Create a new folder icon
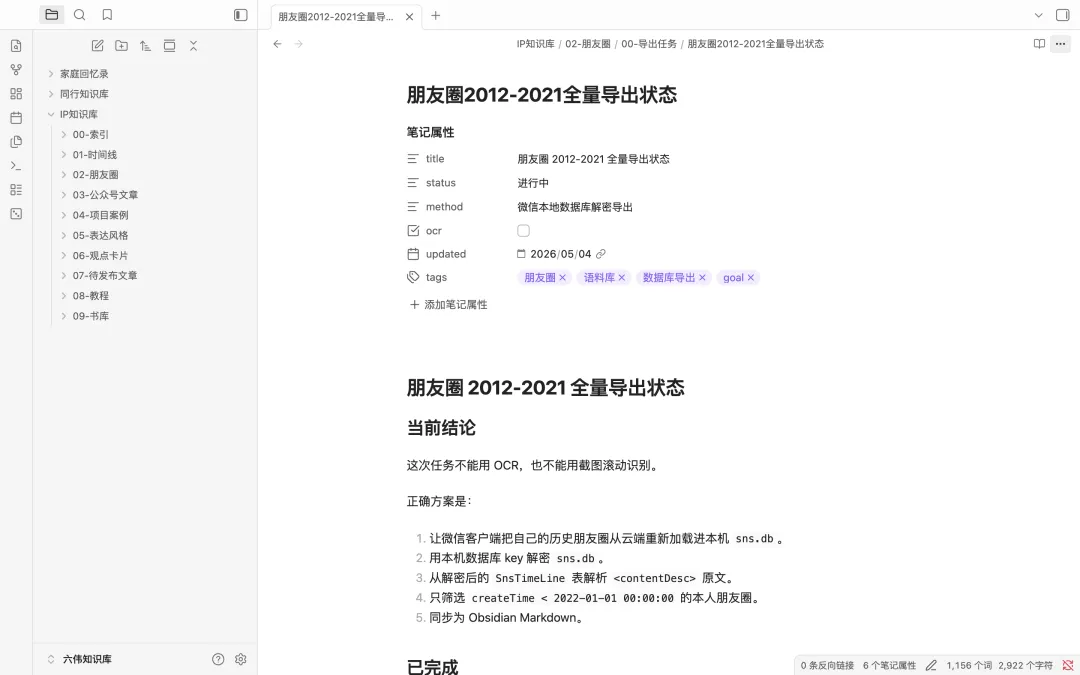This screenshot has width=1080, height=675. (121, 45)
